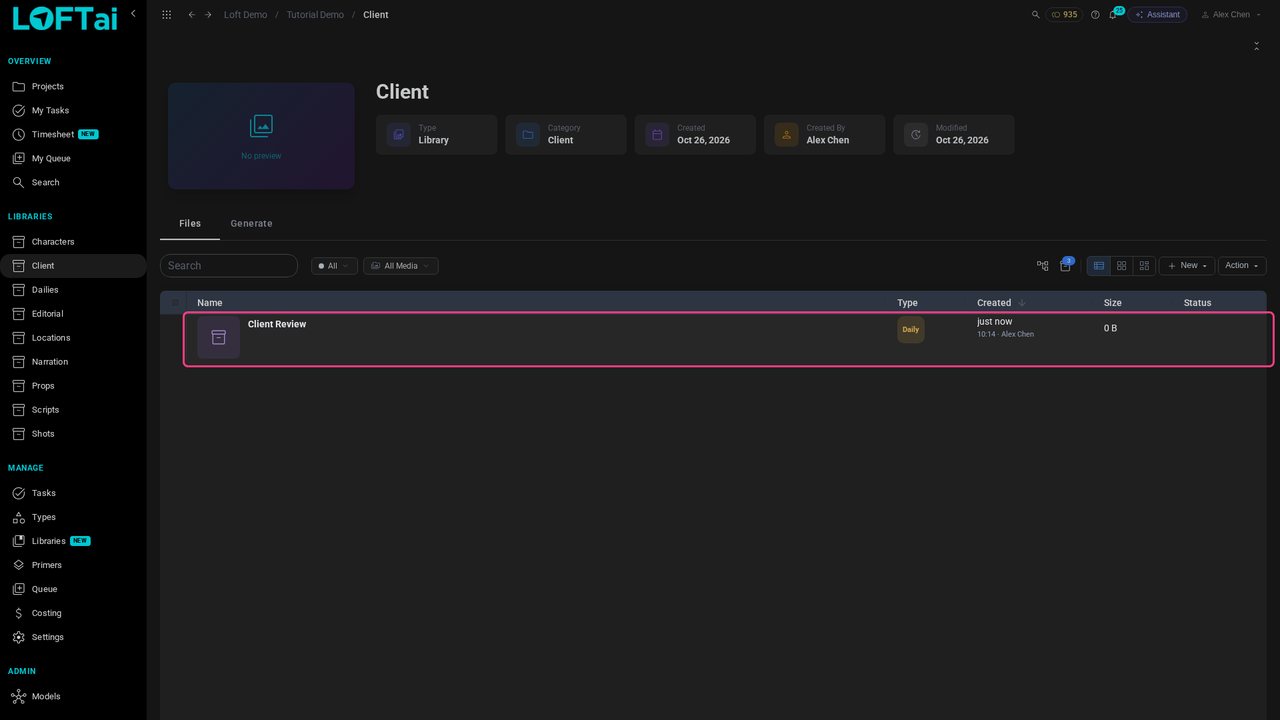1280x720 pixels.
Task: Collapse the header details panel
Action: pos(1256,46)
